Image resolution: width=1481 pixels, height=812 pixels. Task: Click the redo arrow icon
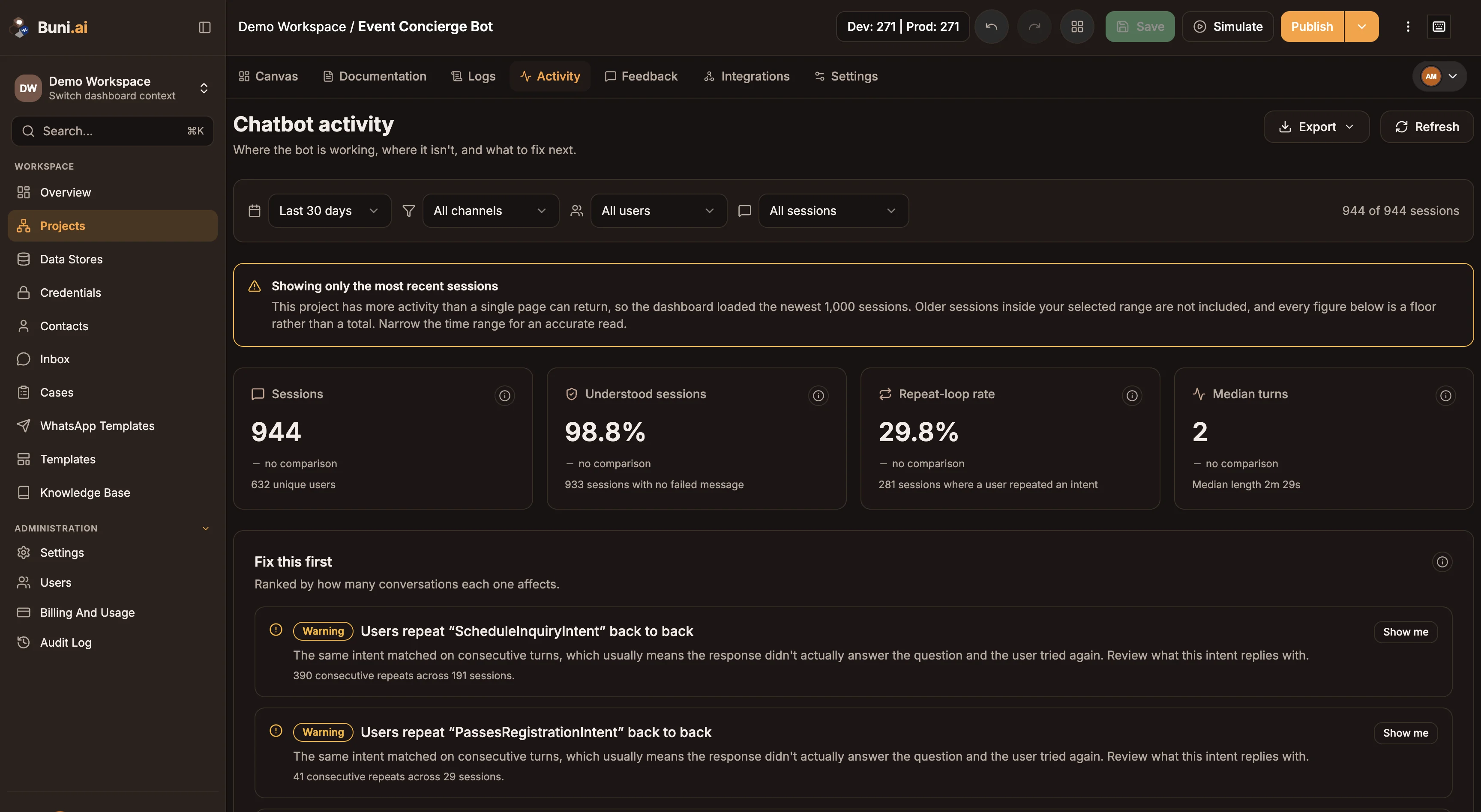pos(1034,27)
